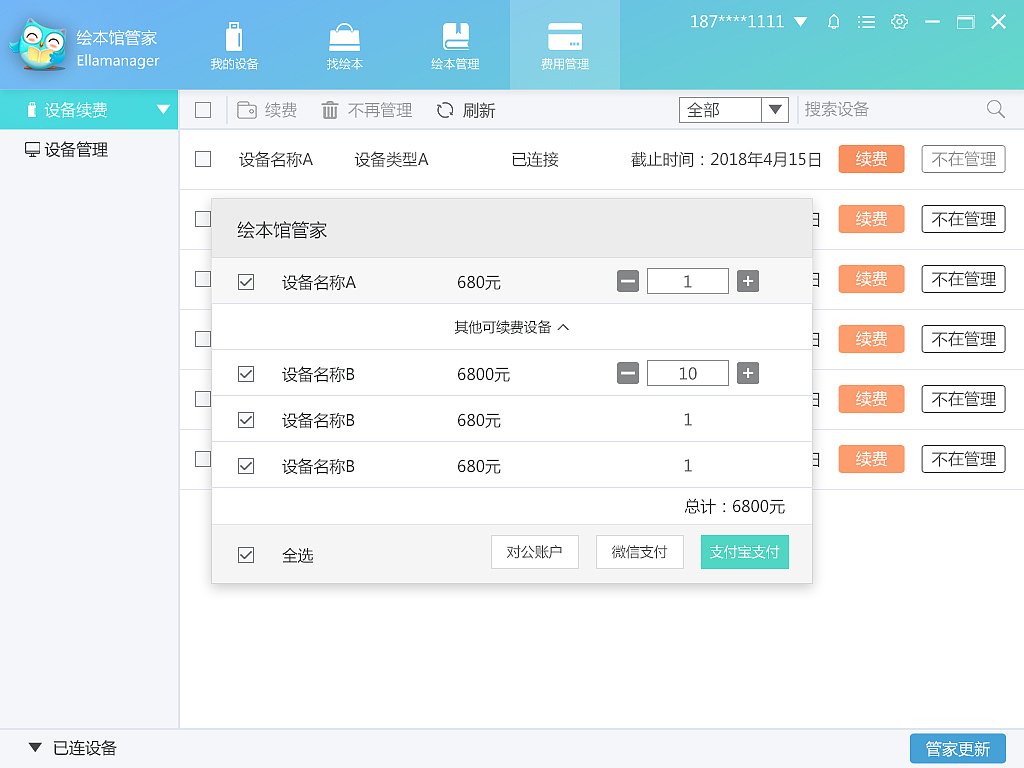1024x768 pixels.
Task: Click the 刷新 refresh icon
Action: pyautogui.click(x=444, y=110)
